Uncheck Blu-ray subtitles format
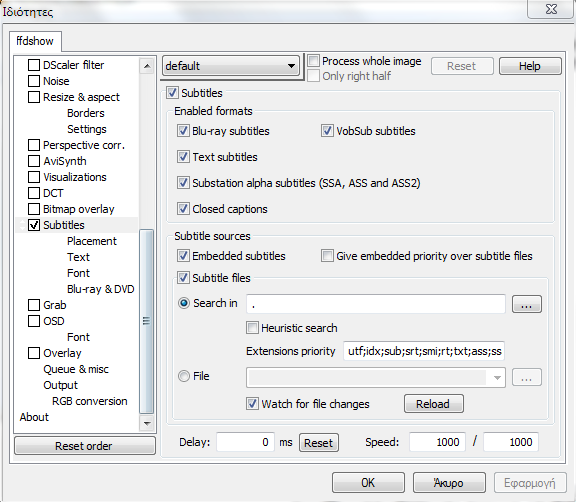576x502 pixels. click(x=183, y=131)
